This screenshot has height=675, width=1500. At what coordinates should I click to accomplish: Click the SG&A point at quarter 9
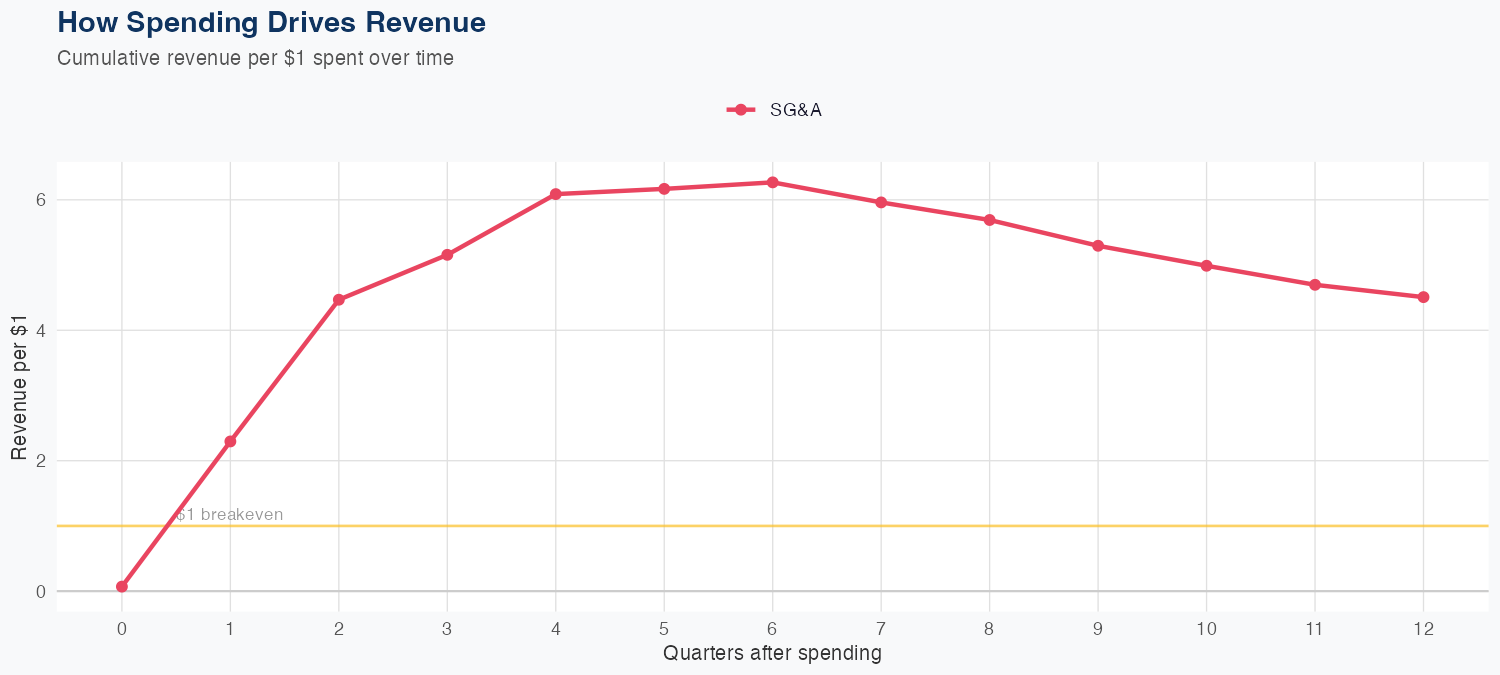1098,246
